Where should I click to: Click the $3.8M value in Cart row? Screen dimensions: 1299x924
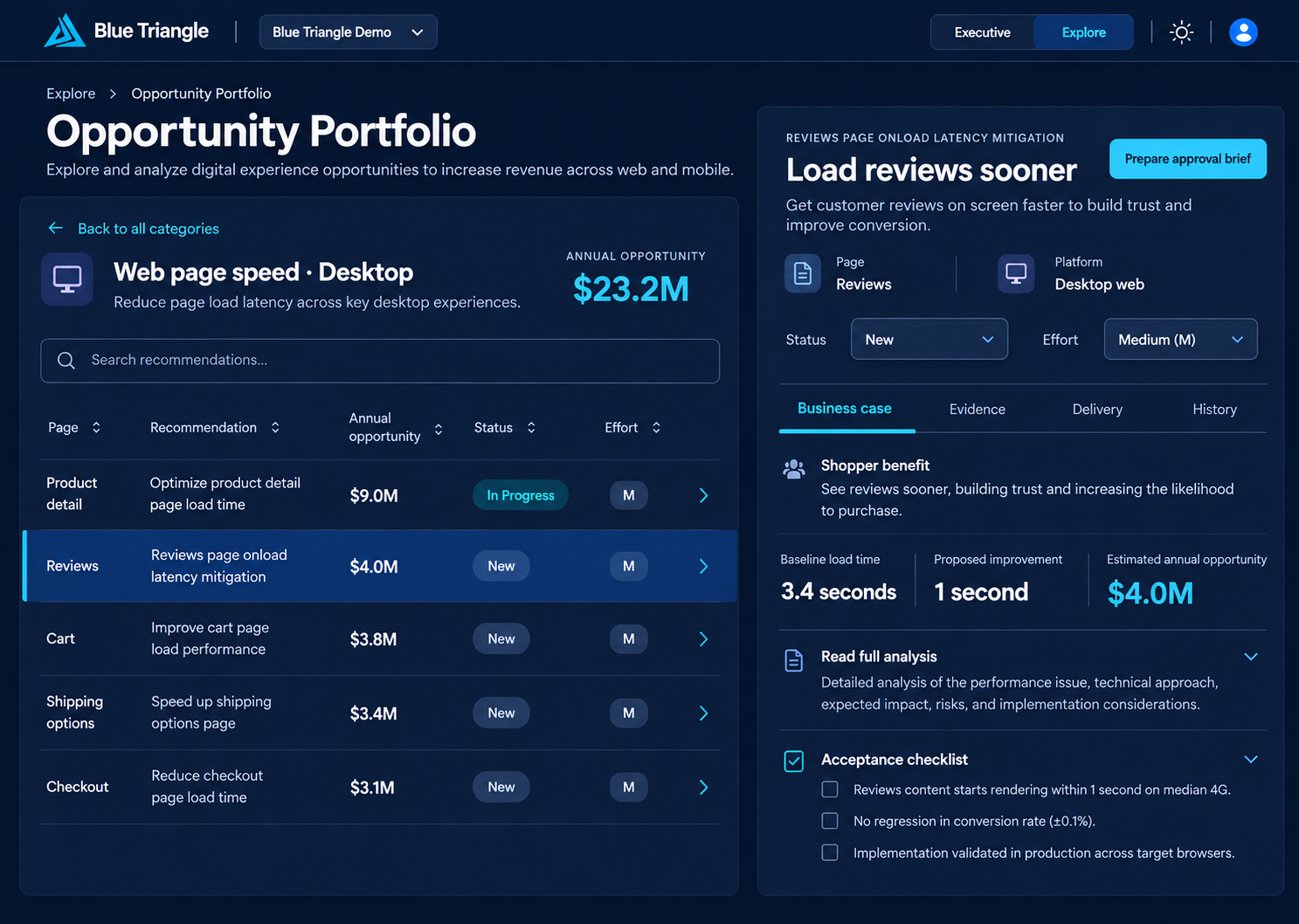(373, 639)
